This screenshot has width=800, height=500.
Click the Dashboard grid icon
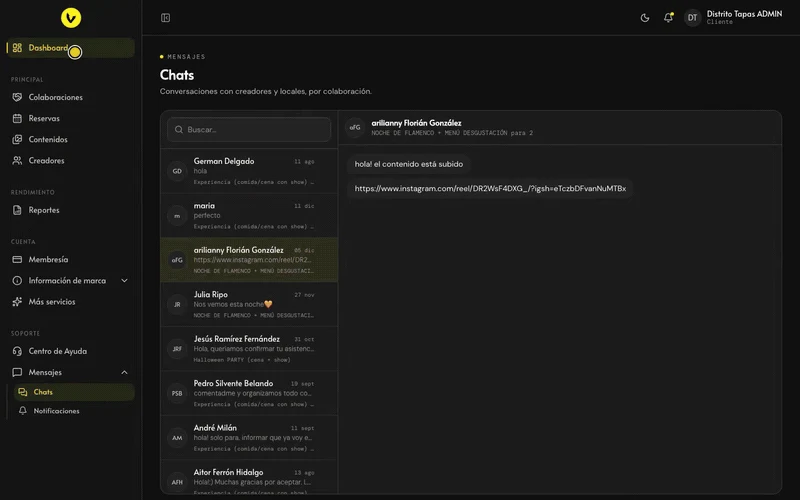17,48
